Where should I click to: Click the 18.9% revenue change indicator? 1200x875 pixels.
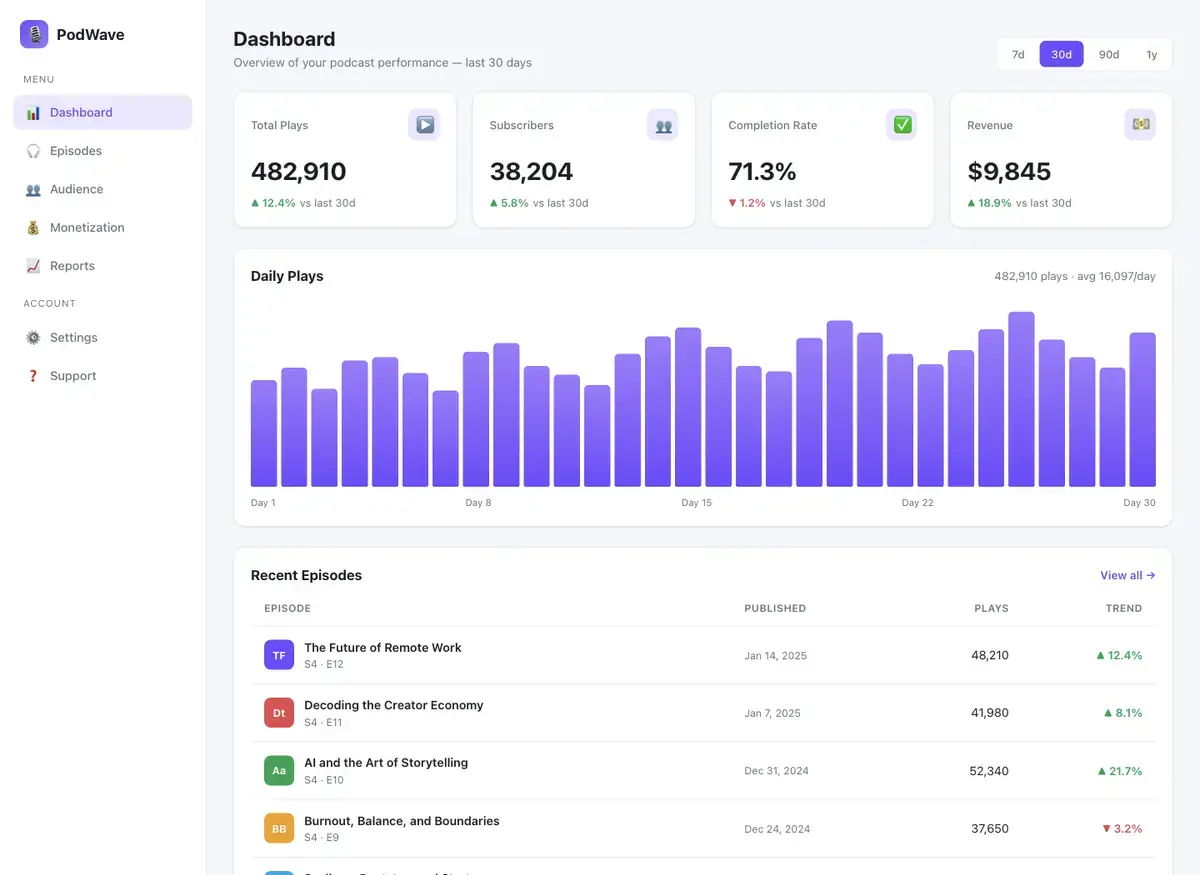pos(989,203)
